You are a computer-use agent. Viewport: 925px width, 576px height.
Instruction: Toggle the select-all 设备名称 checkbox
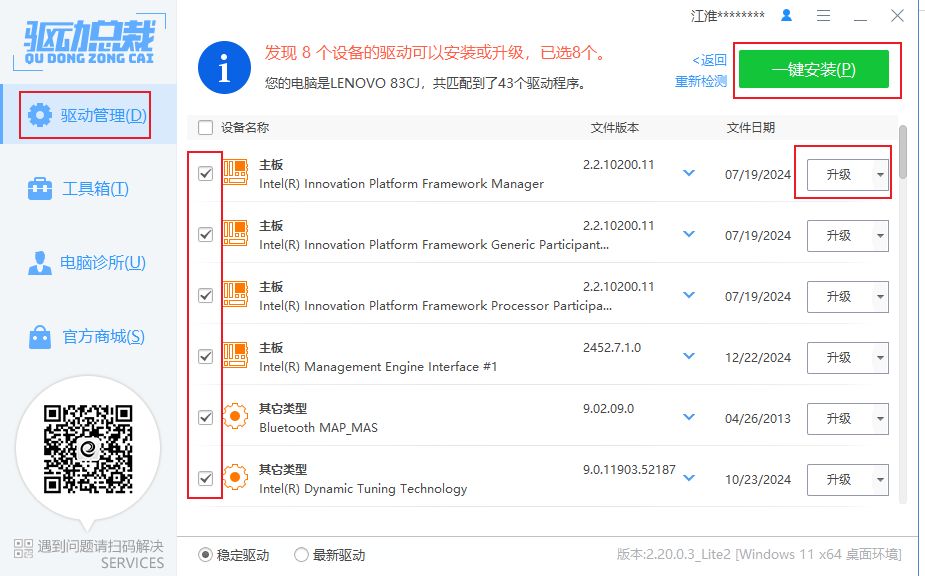(206, 128)
